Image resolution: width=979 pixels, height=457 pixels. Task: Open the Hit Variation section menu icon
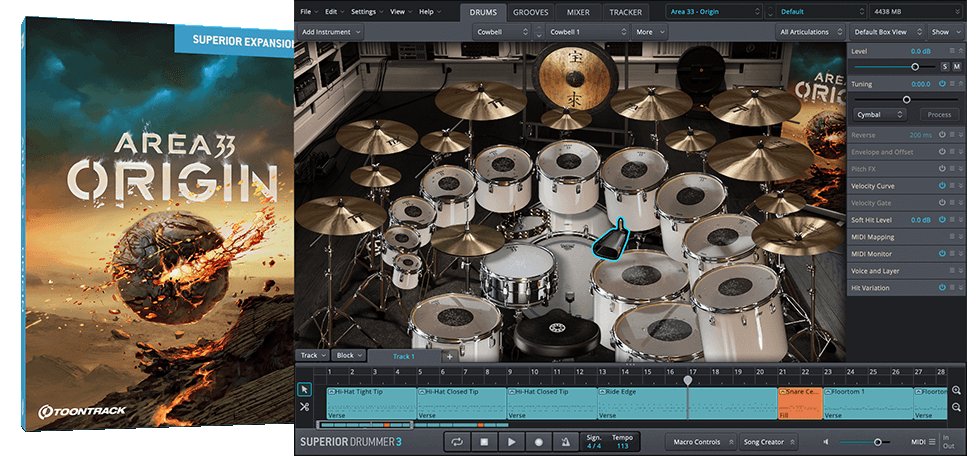(952, 287)
